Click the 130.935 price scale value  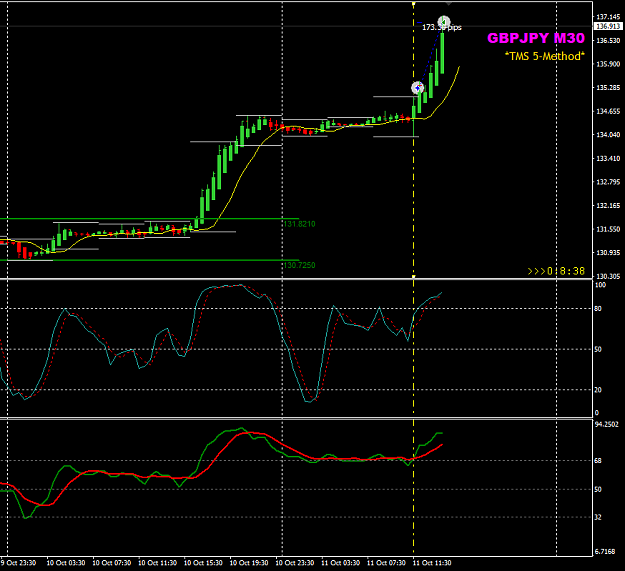(608, 253)
